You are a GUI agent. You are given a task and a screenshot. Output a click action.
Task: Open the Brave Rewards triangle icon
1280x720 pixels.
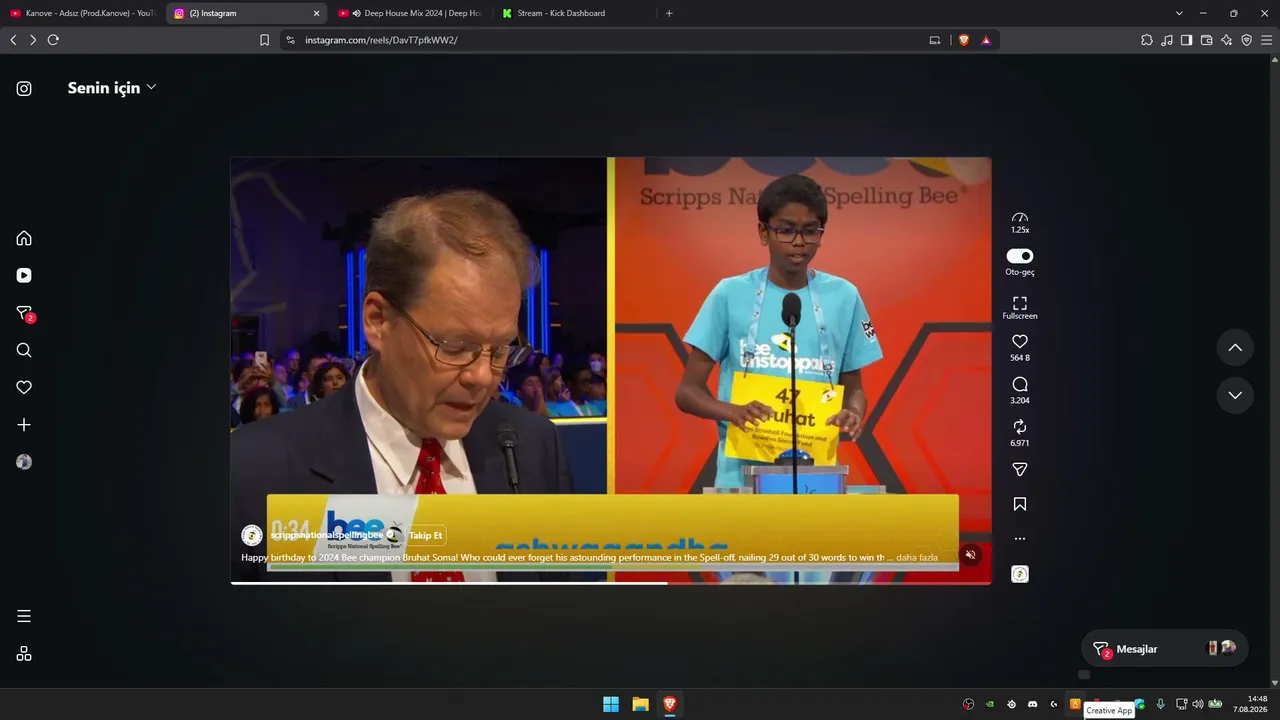(x=986, y=40)
